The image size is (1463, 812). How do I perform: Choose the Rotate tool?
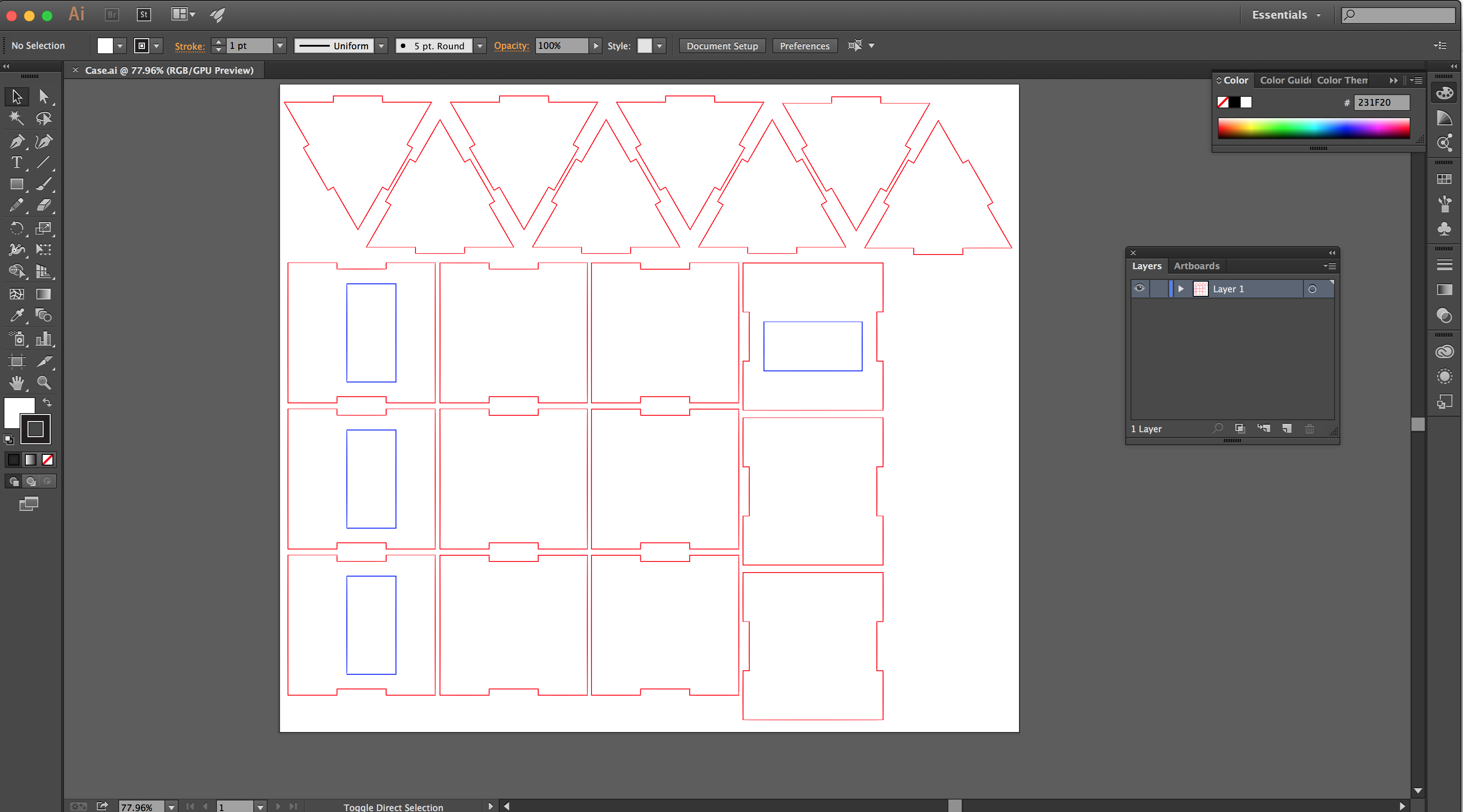click(x=16, y=228)
